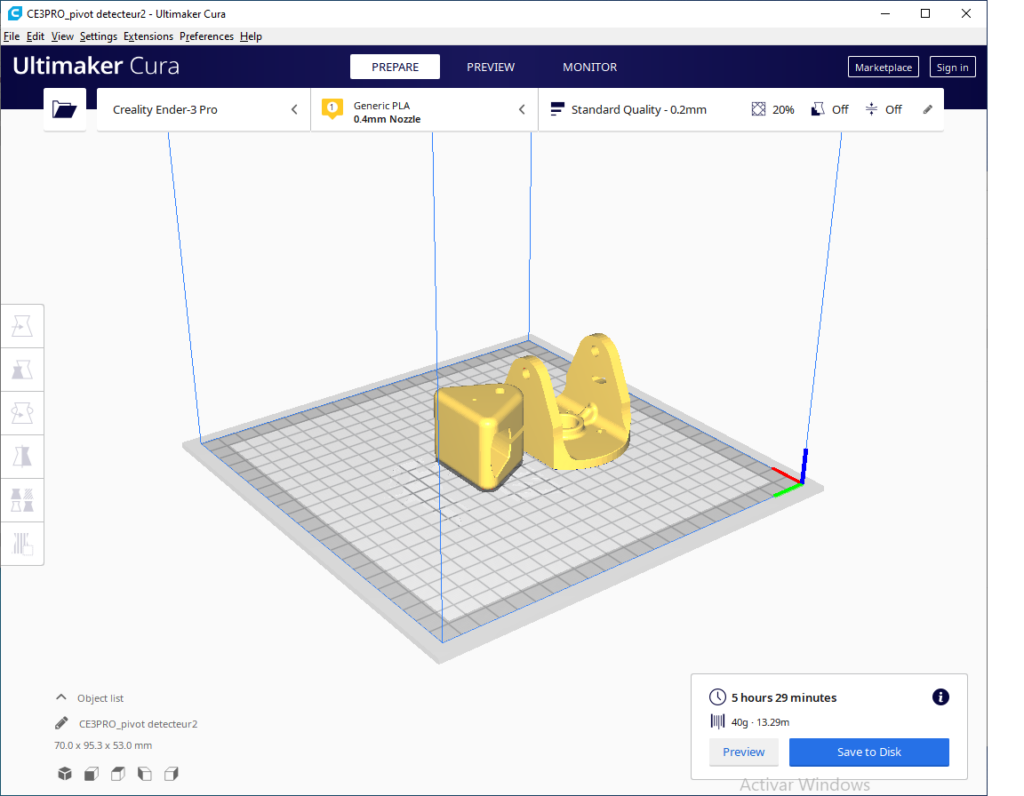Click the print info icon beside time estimate

click(940, 697)
